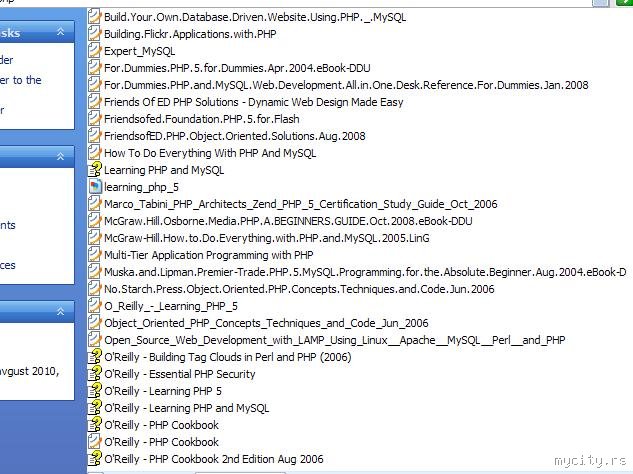Click the icon for McGraw-Hill.How.to.Do.Everything.with.PHP

coord(94,237)
